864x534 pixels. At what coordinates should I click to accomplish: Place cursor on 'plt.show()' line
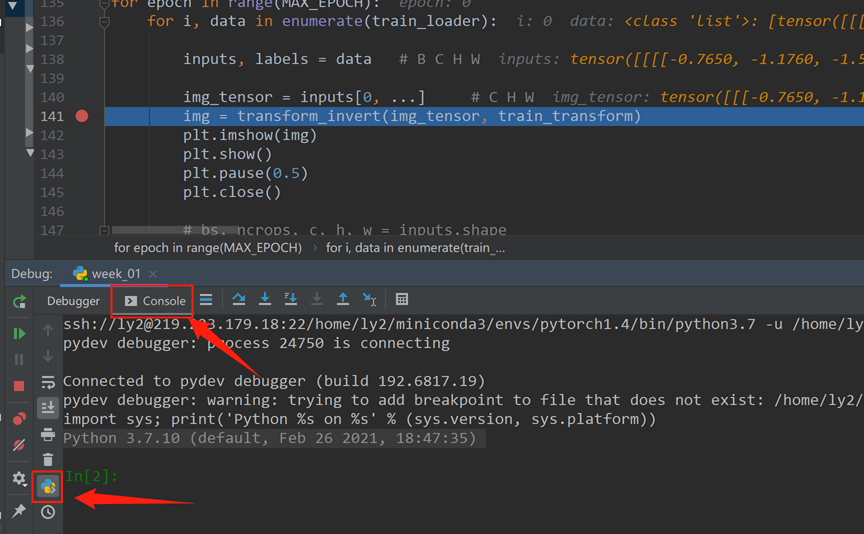coord(228,154)
